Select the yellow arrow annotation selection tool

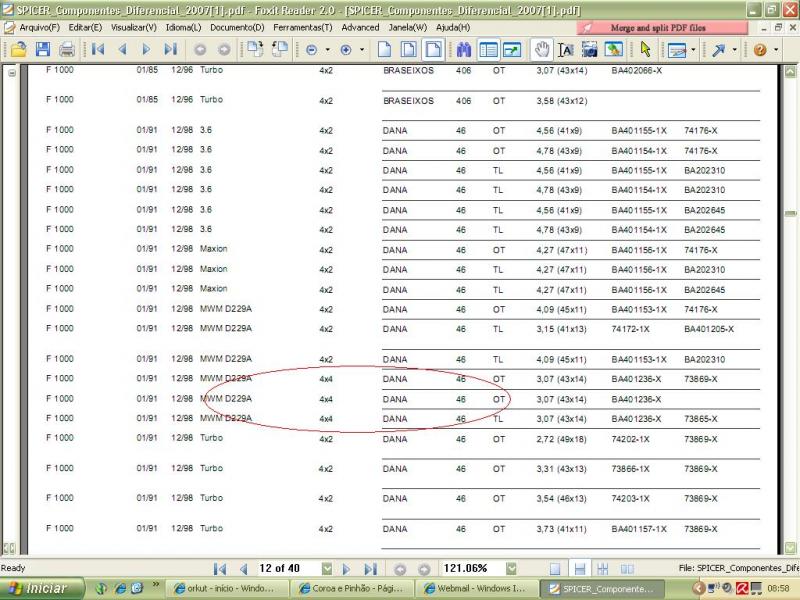[x=645, y=49]
